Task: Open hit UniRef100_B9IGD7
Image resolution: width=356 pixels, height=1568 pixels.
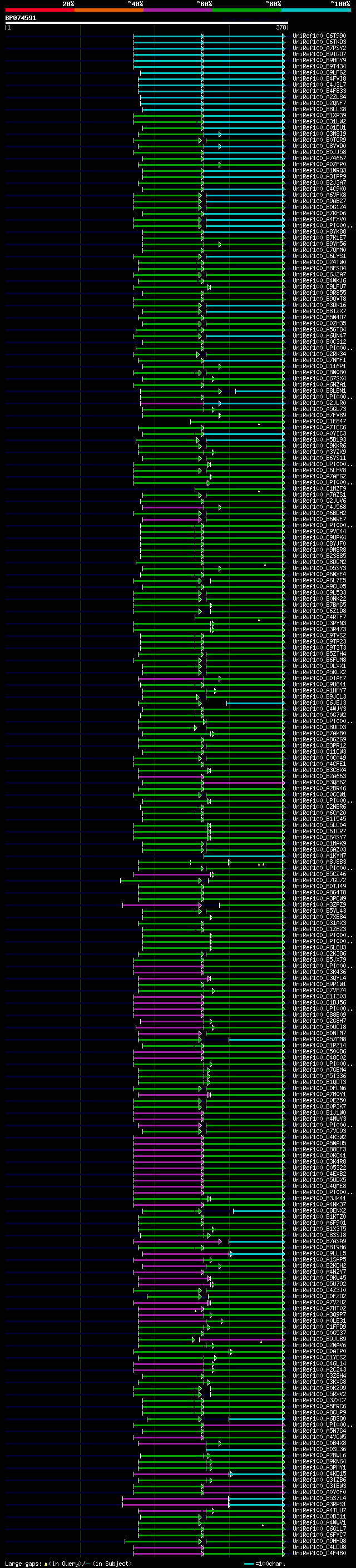Action: [319, 54]
